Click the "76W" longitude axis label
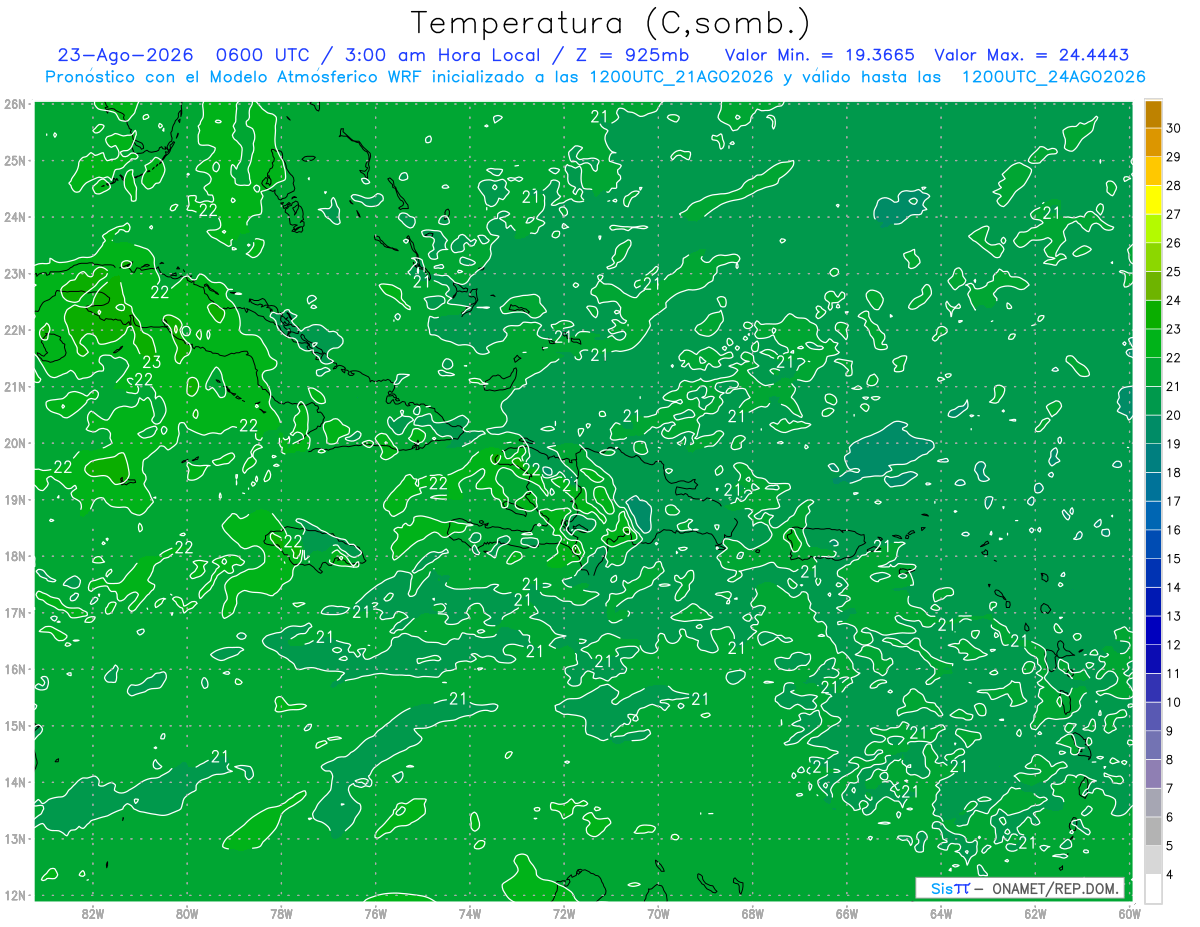This screenshot has width=1200, height=927. click(375, 913)
